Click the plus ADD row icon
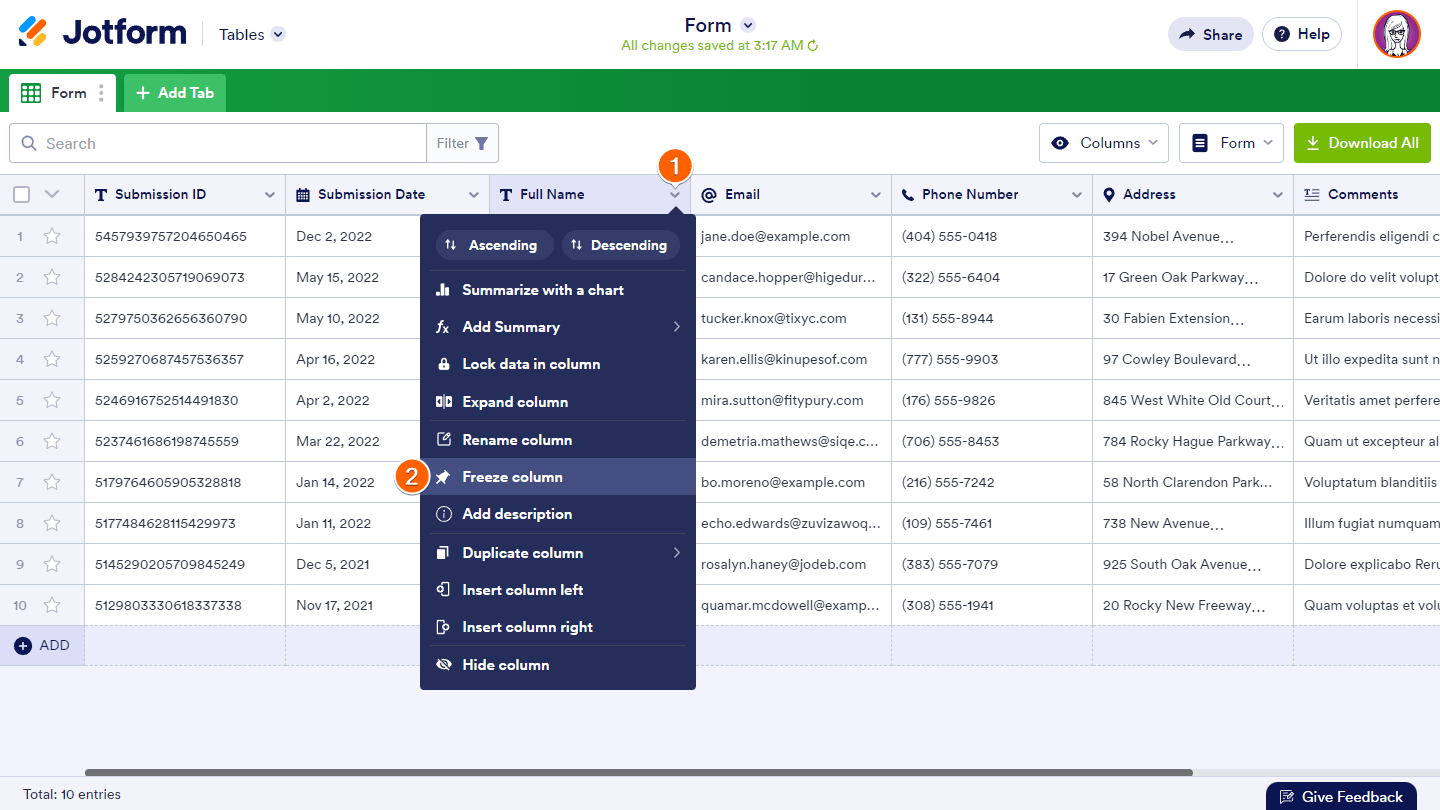Viewport: 1440px width, 810px height. (23, 646)
